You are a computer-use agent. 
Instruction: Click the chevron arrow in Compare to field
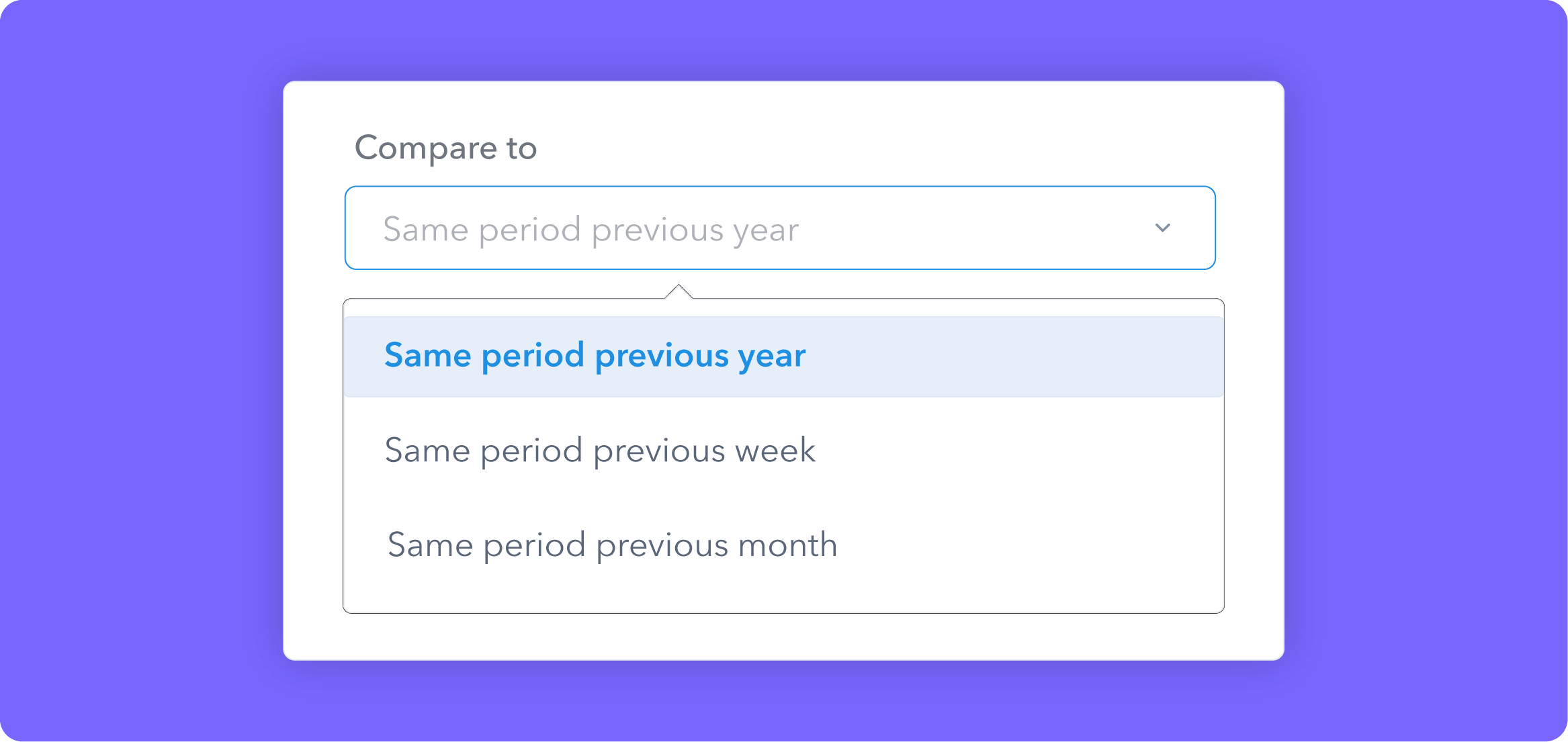[1162, 228]
